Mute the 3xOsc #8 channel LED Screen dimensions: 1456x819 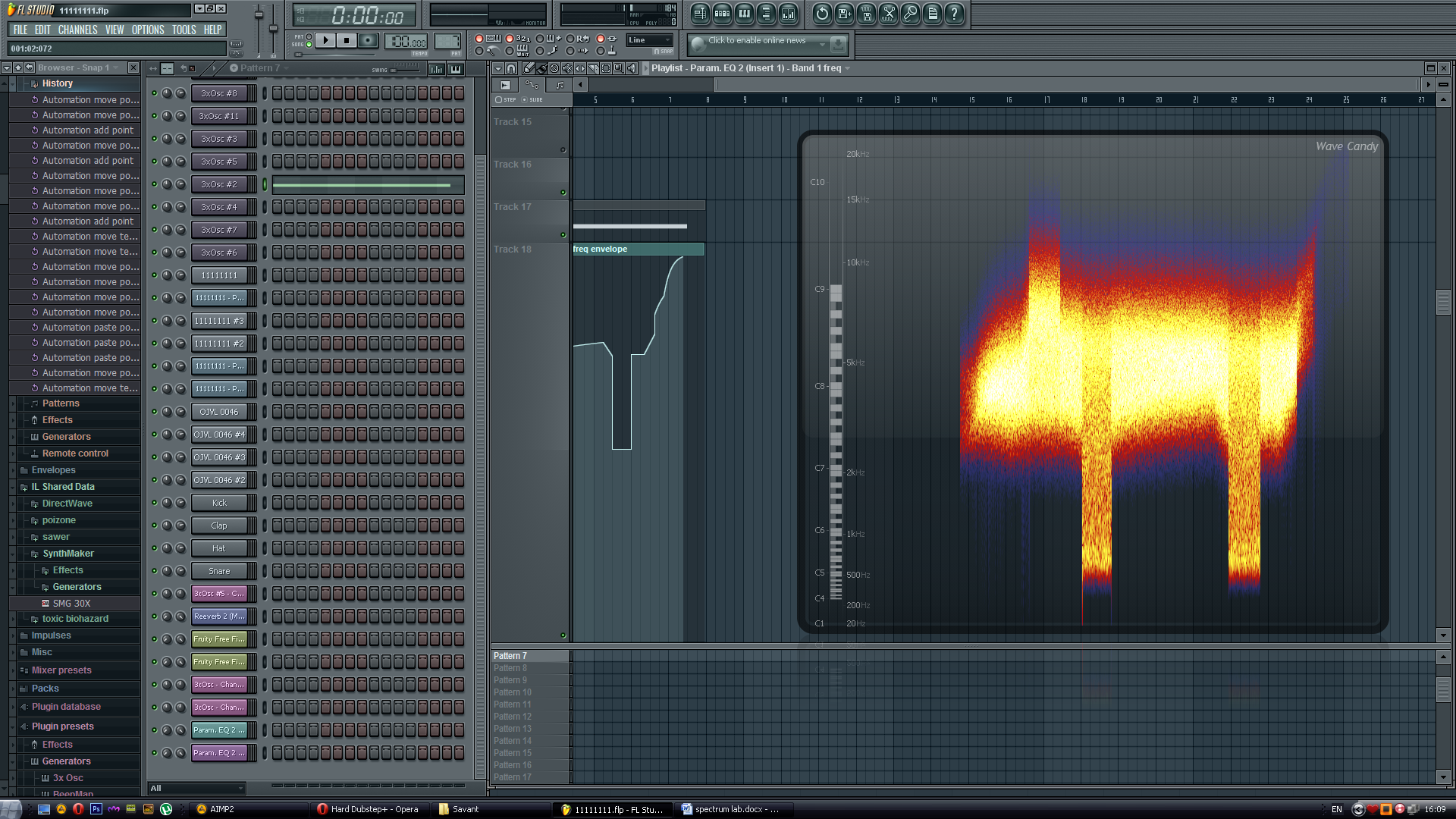coord(155,93)
